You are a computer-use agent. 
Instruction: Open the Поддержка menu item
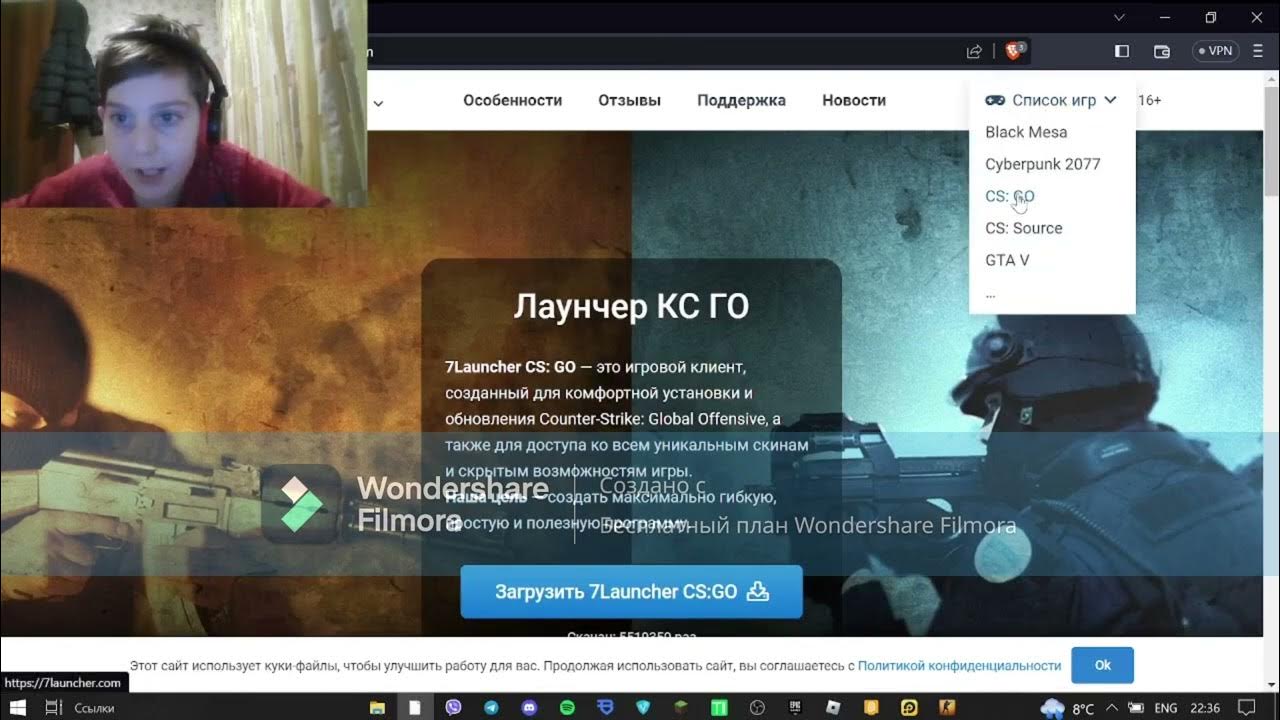741,100
